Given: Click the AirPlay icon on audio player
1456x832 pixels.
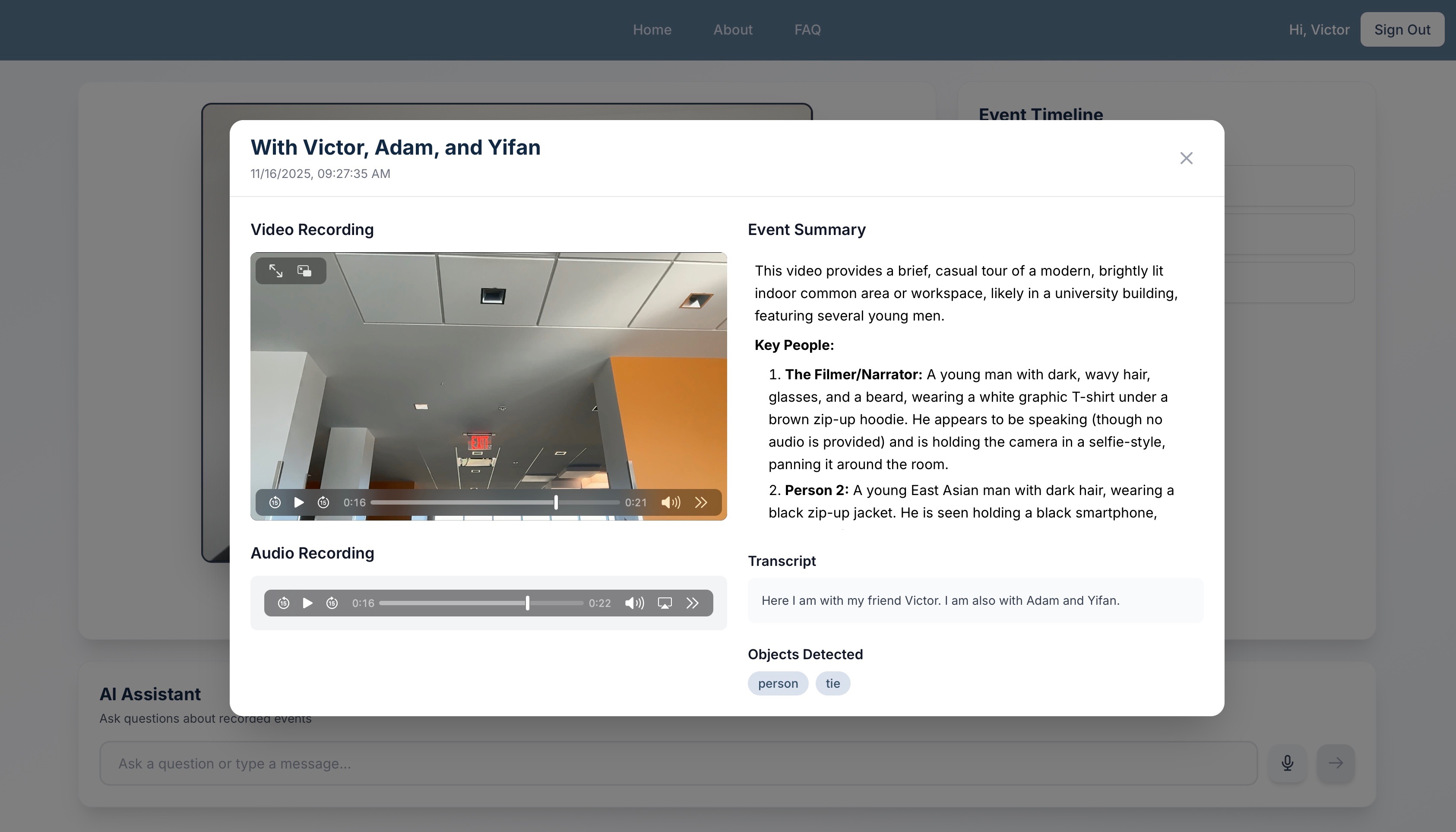Looking at the screenshot, I should point(665,603).
